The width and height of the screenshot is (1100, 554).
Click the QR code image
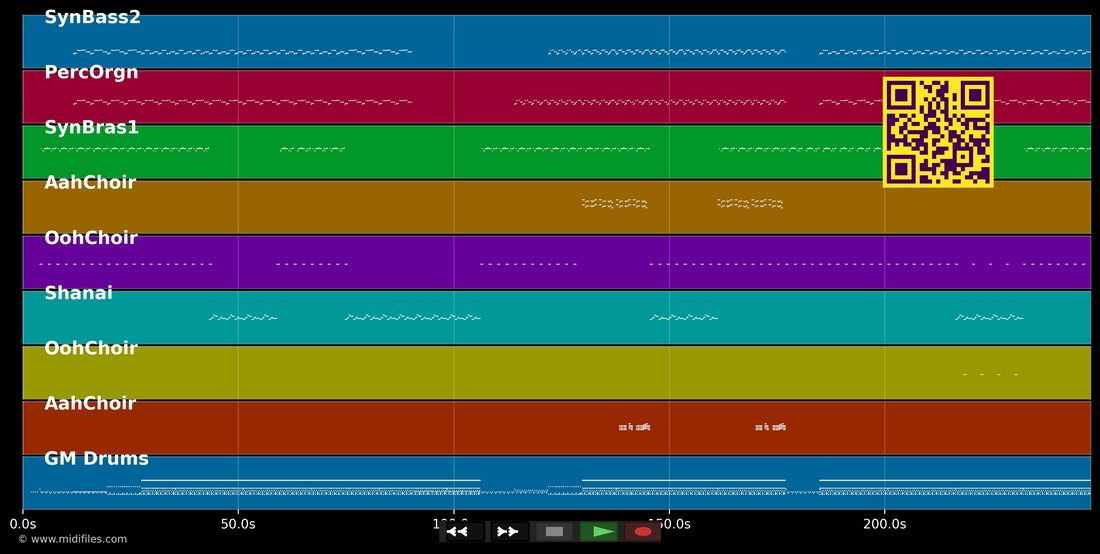click(x=938, y=132)
